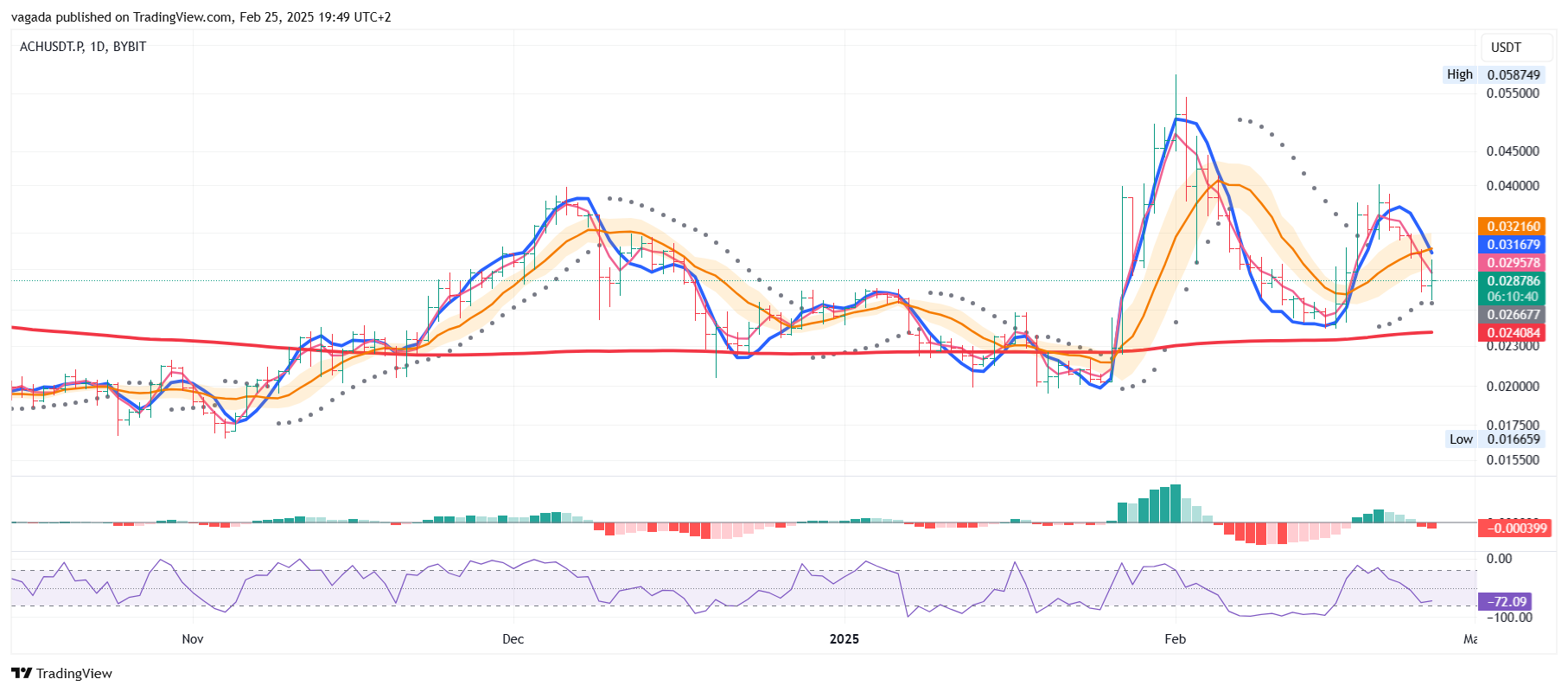
Task: Click the Dec label on time axis
Action: 513,639
